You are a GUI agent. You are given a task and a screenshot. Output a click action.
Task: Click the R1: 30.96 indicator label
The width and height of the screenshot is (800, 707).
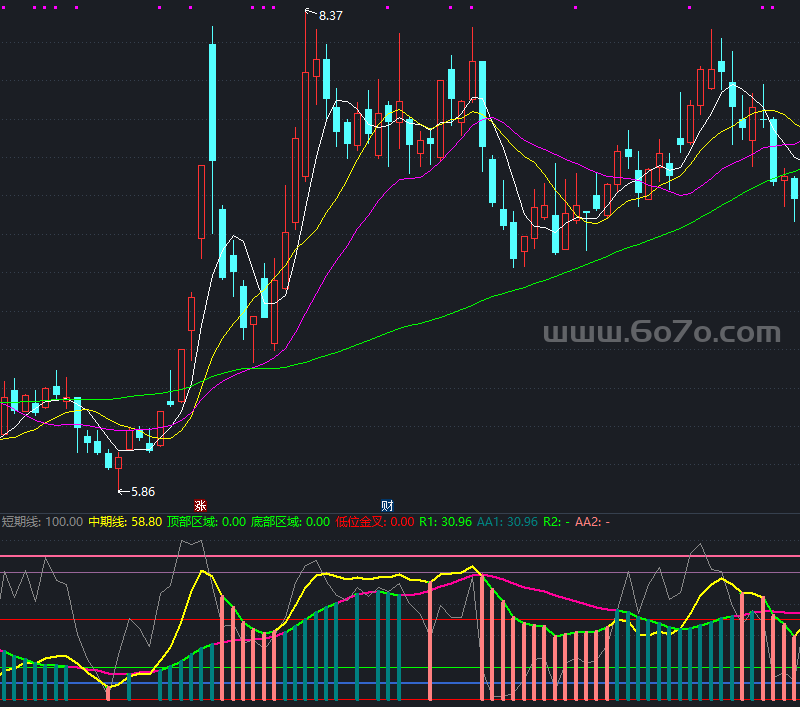[445, 522]
